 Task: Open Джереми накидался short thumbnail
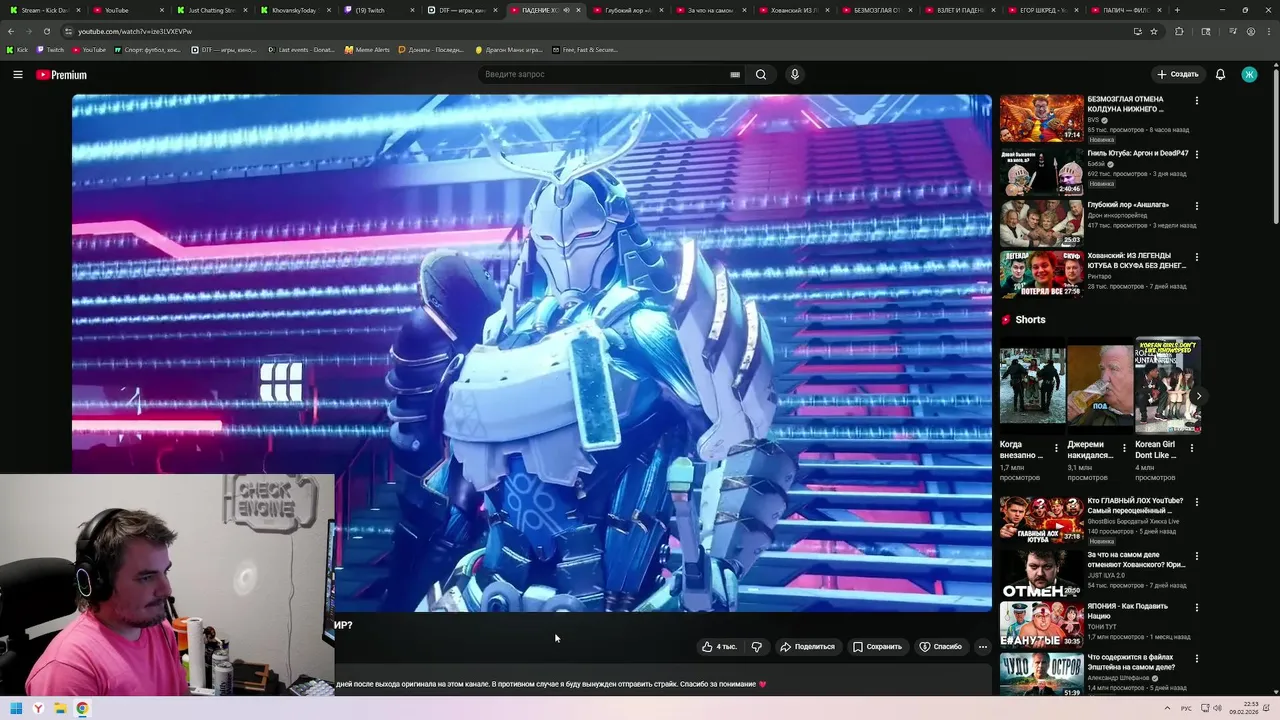[x=1099, y=385]
